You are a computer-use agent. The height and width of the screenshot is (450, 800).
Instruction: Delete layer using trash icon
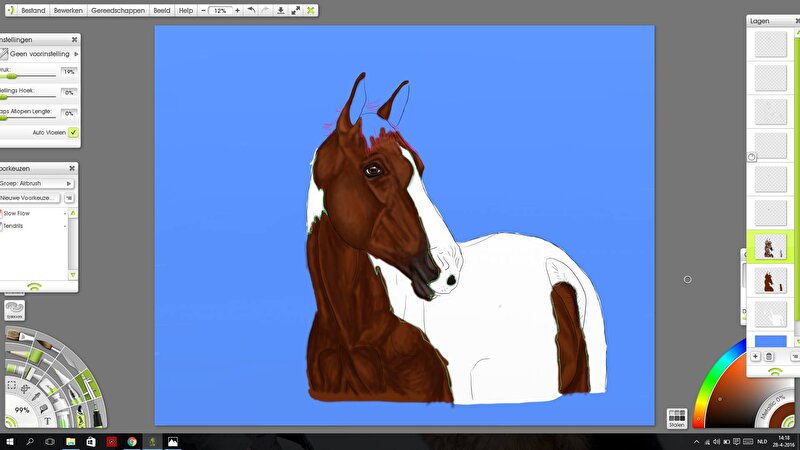tap(769, 357)
